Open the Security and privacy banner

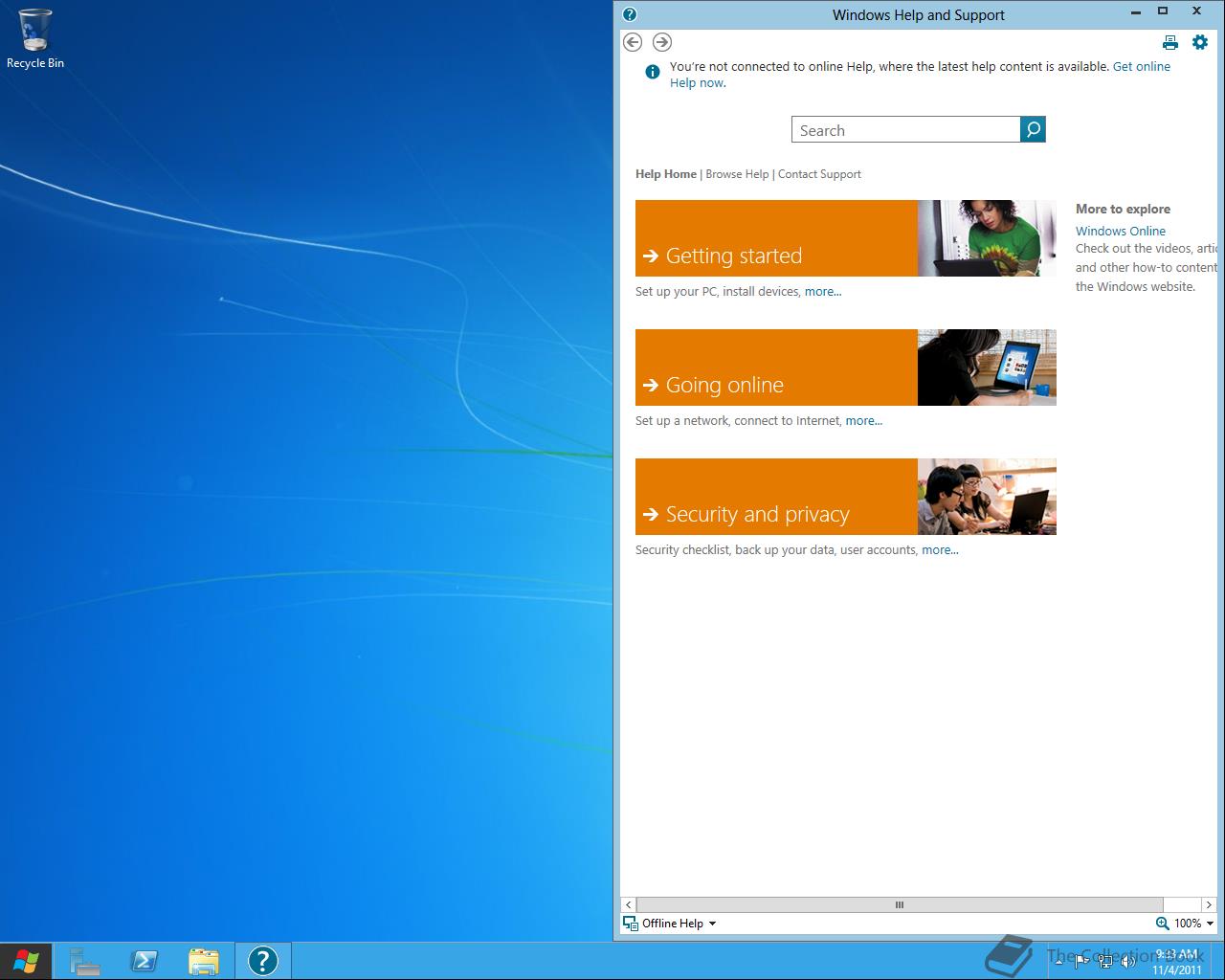(x=776, y=497)
